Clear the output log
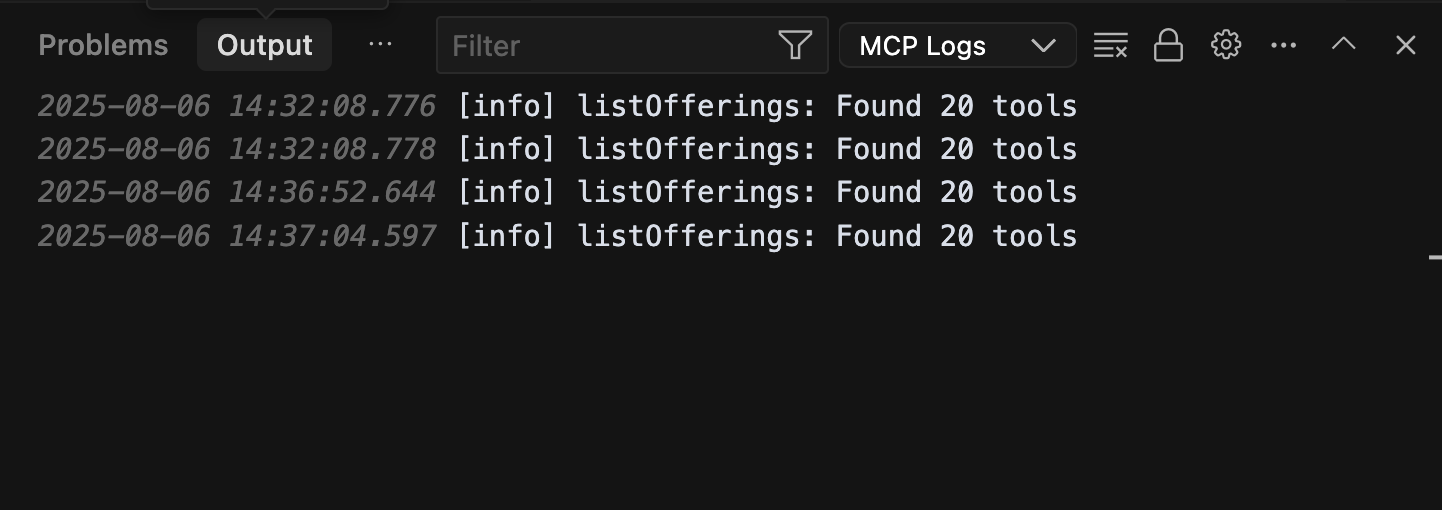Screen dimensions: 1442x510 [x=1110, y=45]
